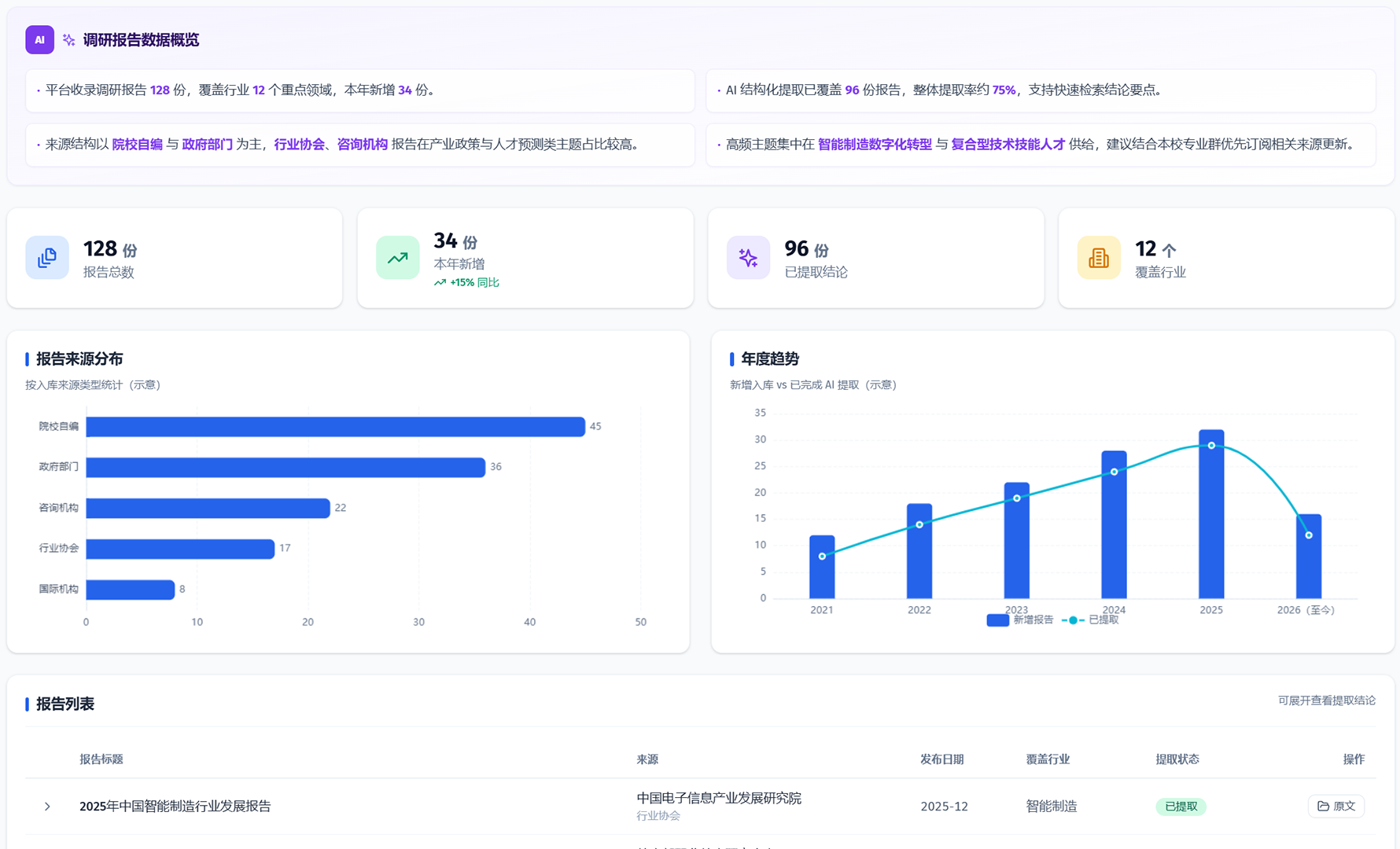Click the small arrow icon on +15% 同比
This screenshot has width=1400, height=849.
(x=440, y=281)
